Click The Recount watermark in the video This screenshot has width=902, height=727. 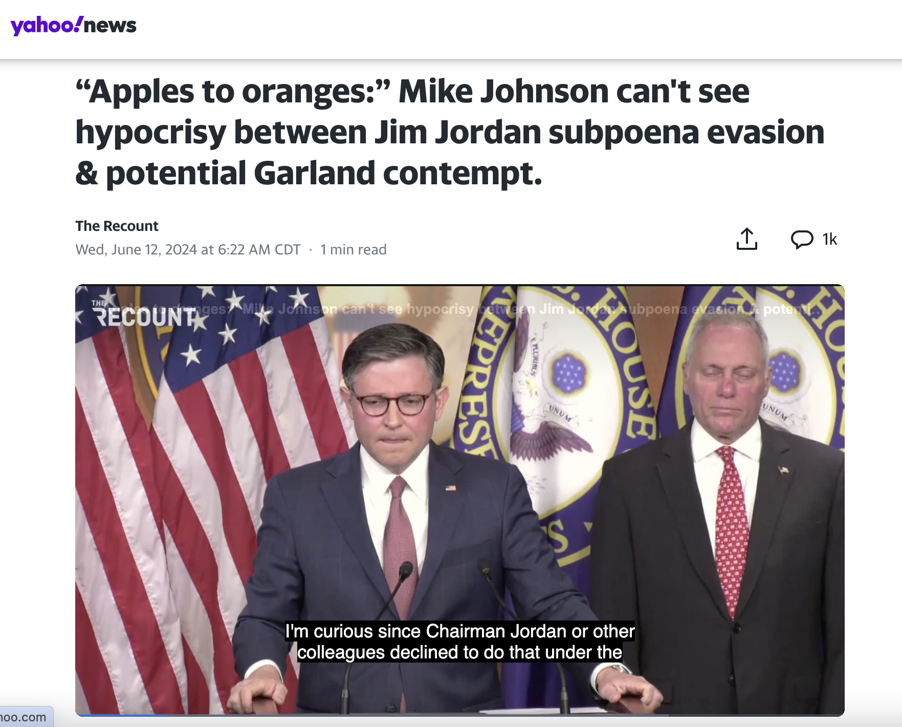point(143,314)
